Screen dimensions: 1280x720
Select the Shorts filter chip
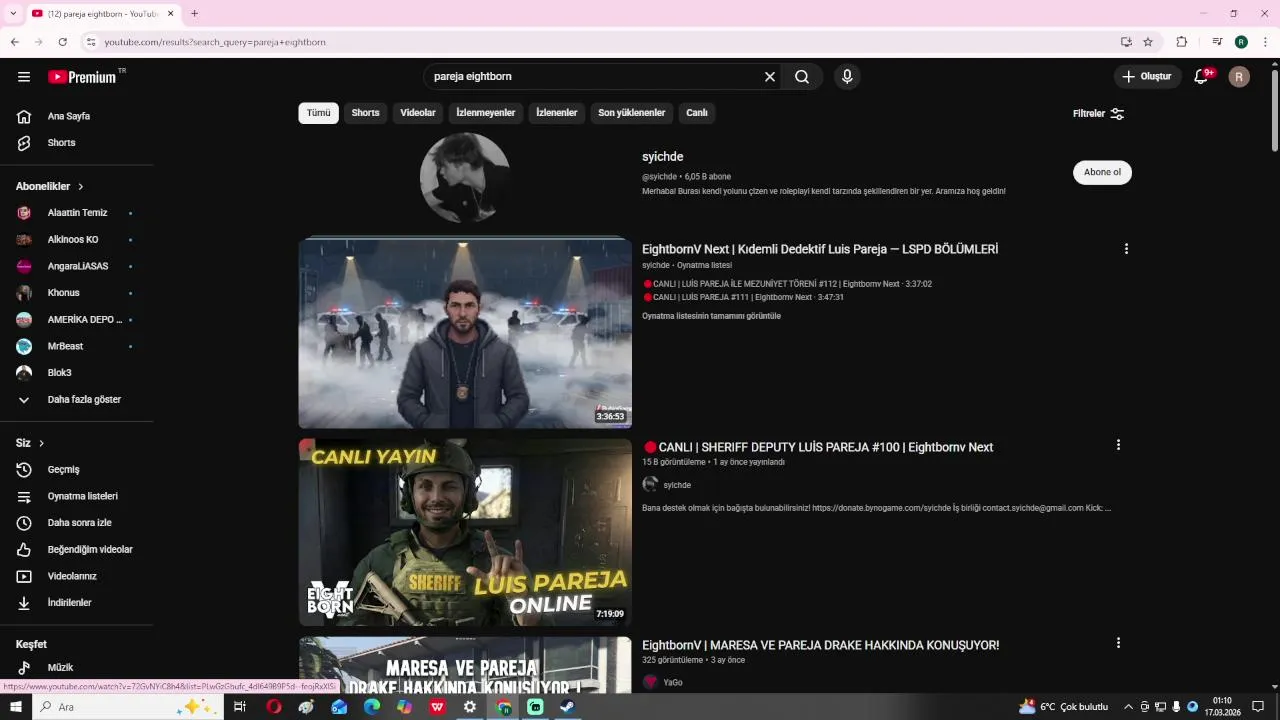click(366, 113)
